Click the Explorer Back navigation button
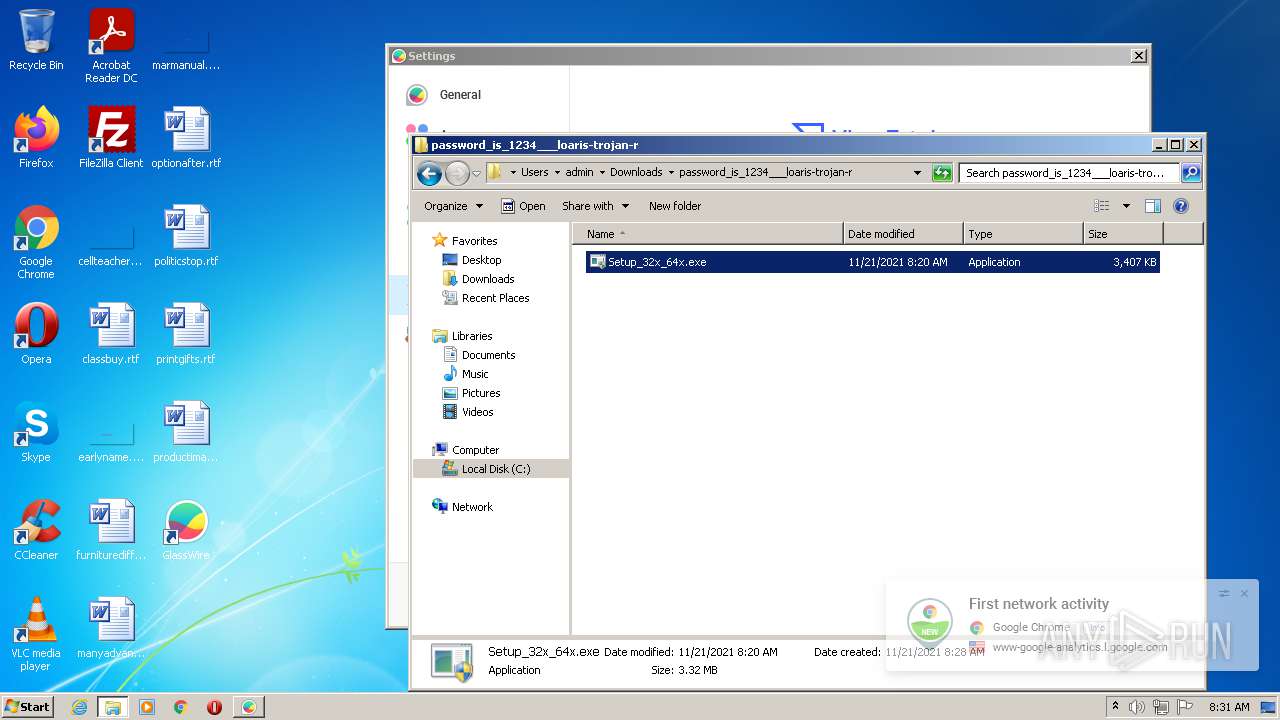 click(430, 173)
